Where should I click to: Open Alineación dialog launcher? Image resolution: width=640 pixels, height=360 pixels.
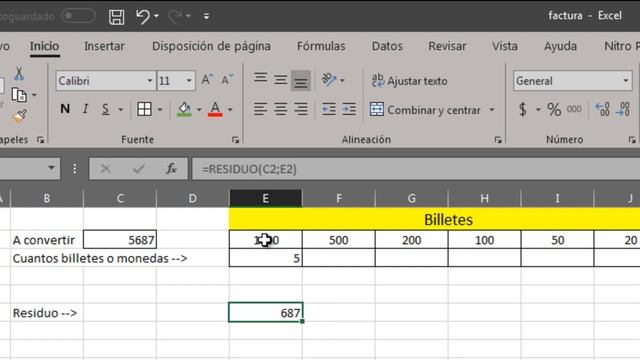coord(498,140)
